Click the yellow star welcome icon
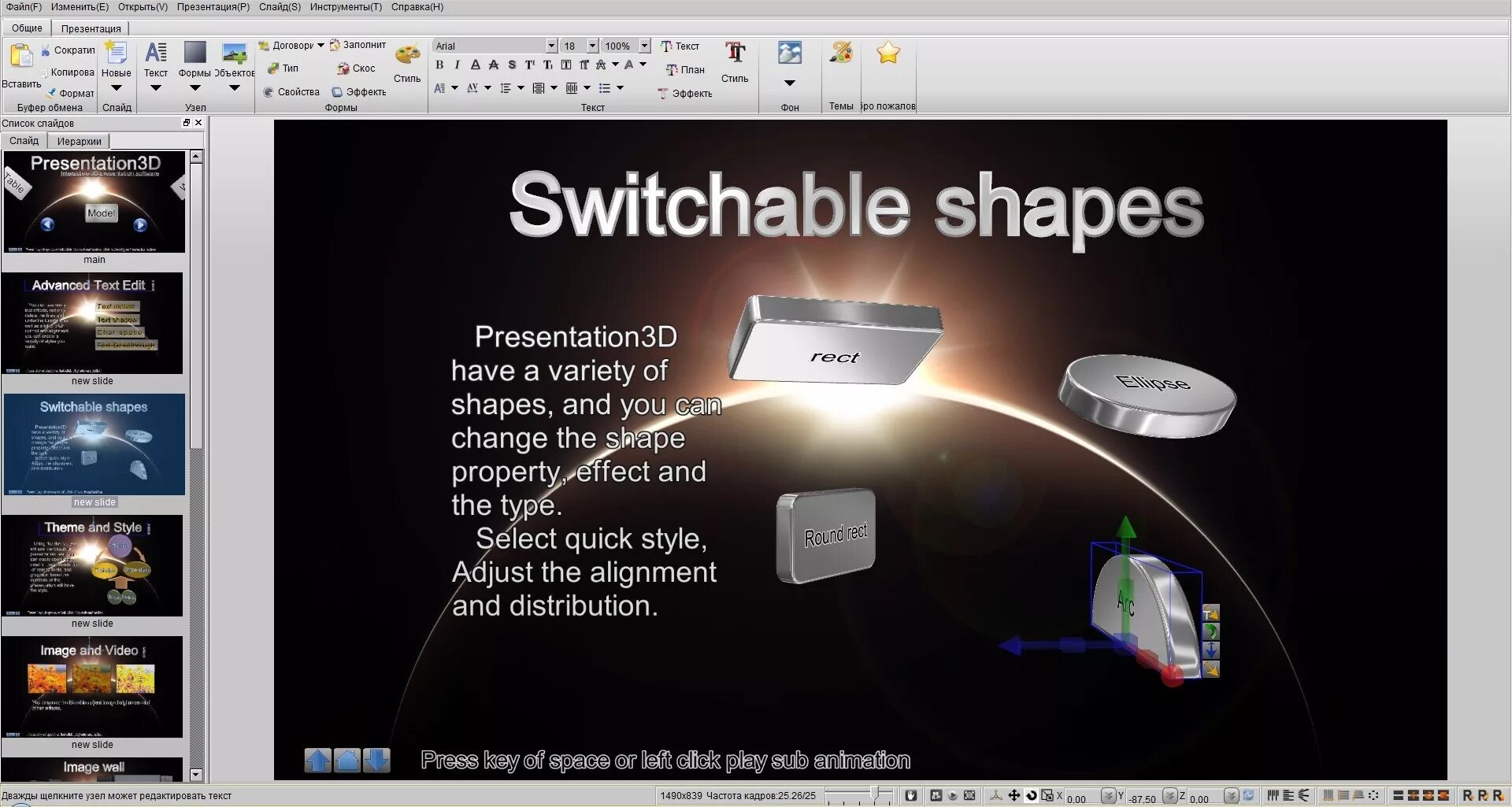1512x807 pixels. tap(888, 53)
